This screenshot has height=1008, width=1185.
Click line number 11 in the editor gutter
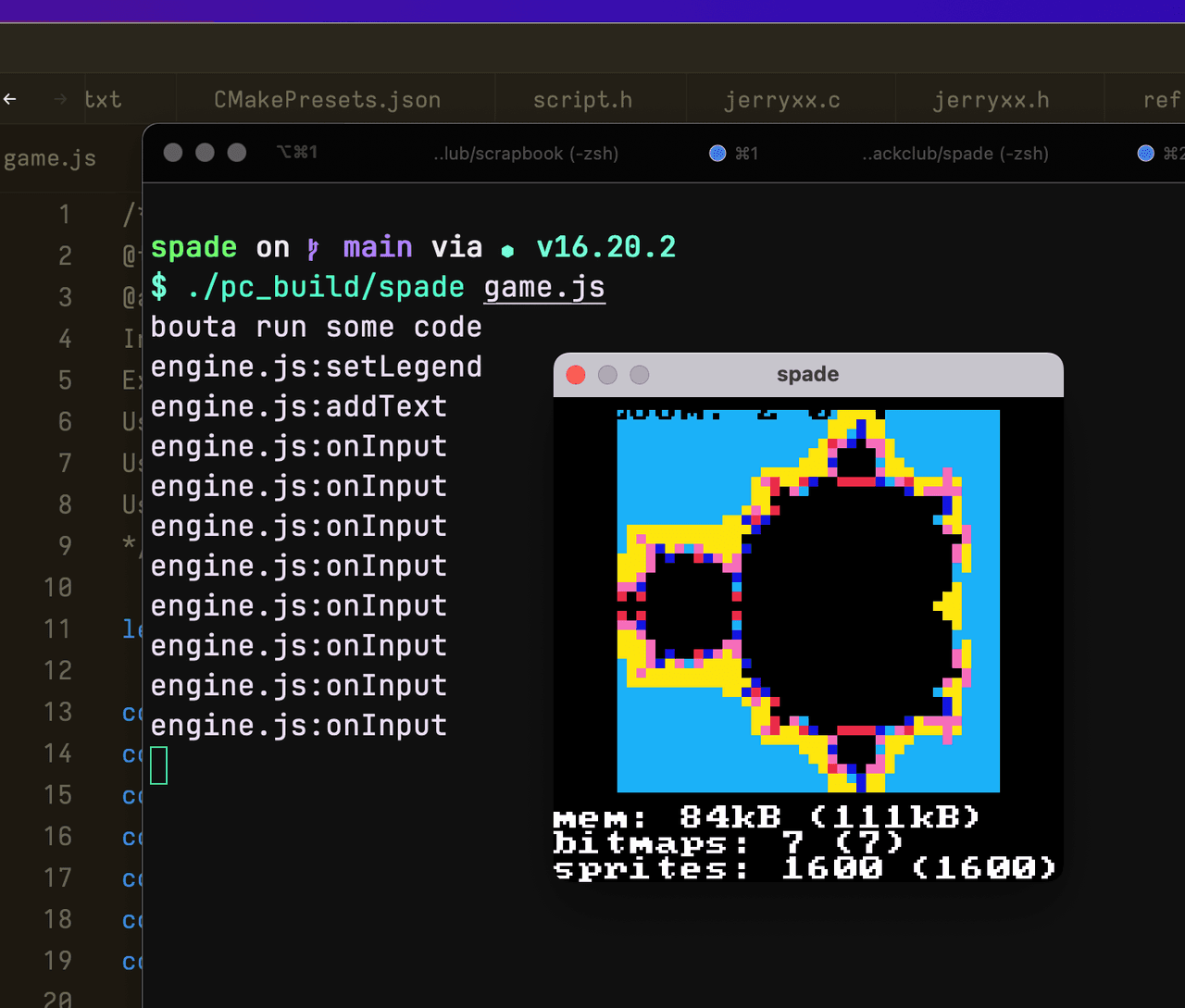(x=57, y=629)
